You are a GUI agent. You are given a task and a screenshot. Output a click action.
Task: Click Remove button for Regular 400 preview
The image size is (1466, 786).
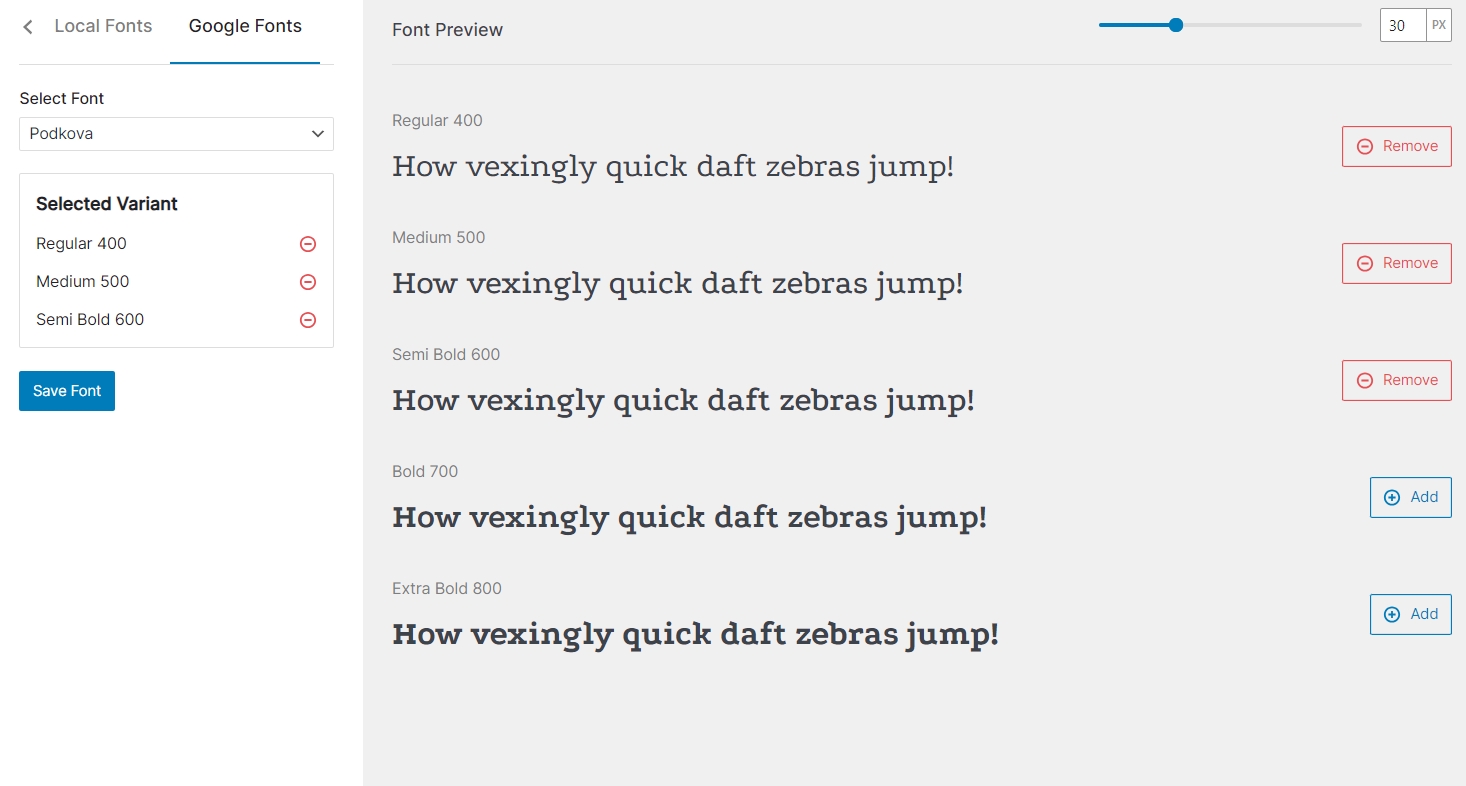[1396, 146]
